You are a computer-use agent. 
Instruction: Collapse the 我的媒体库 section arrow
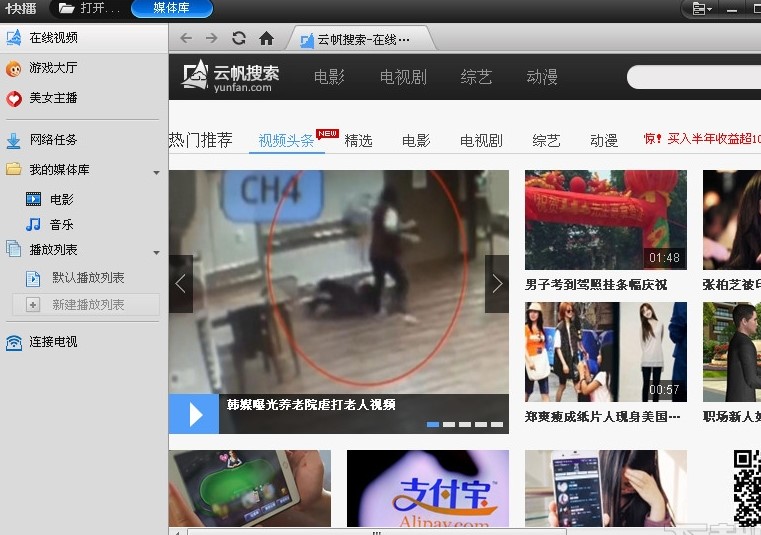tap(156, 173)
